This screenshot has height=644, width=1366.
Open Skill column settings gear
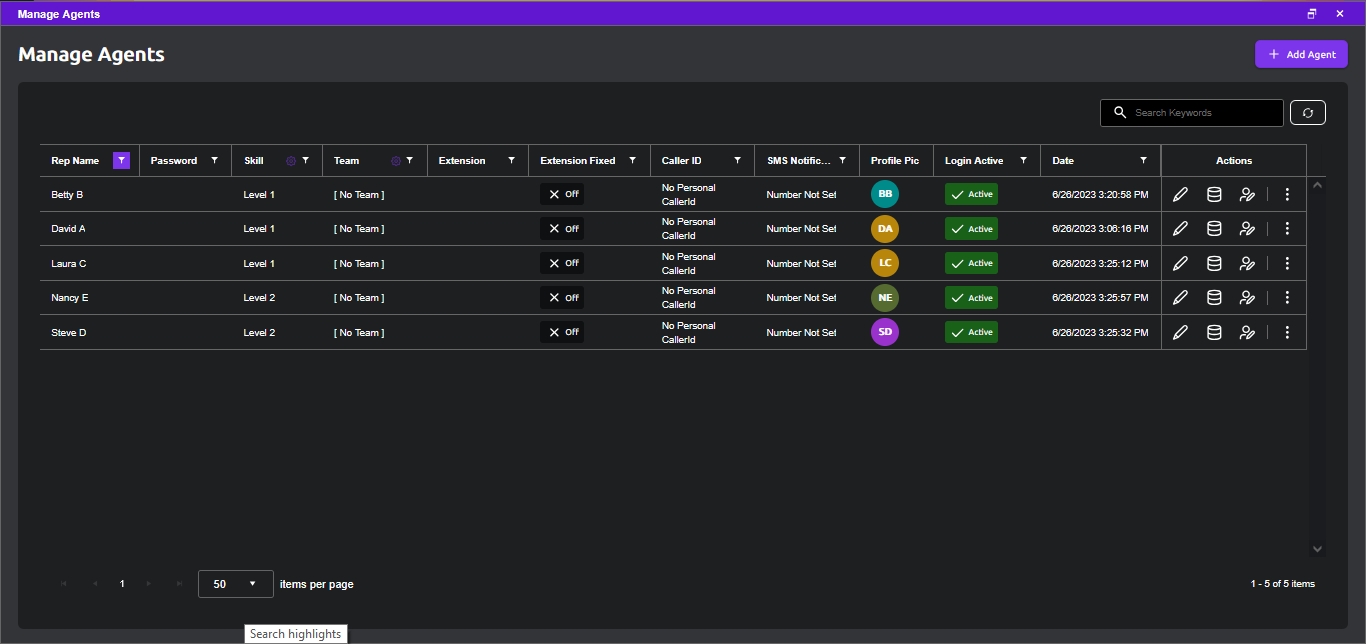[291, 161]
